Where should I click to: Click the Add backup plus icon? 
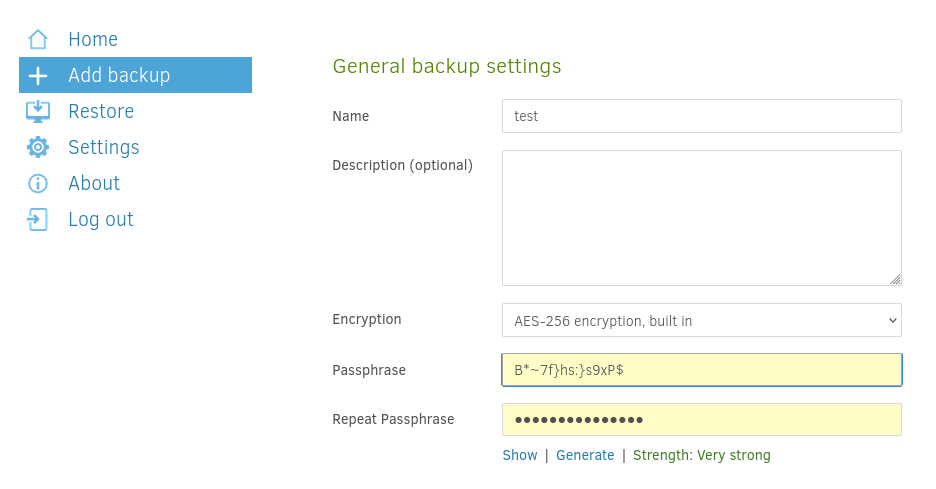pyautogui.click(x=38, y=76)
